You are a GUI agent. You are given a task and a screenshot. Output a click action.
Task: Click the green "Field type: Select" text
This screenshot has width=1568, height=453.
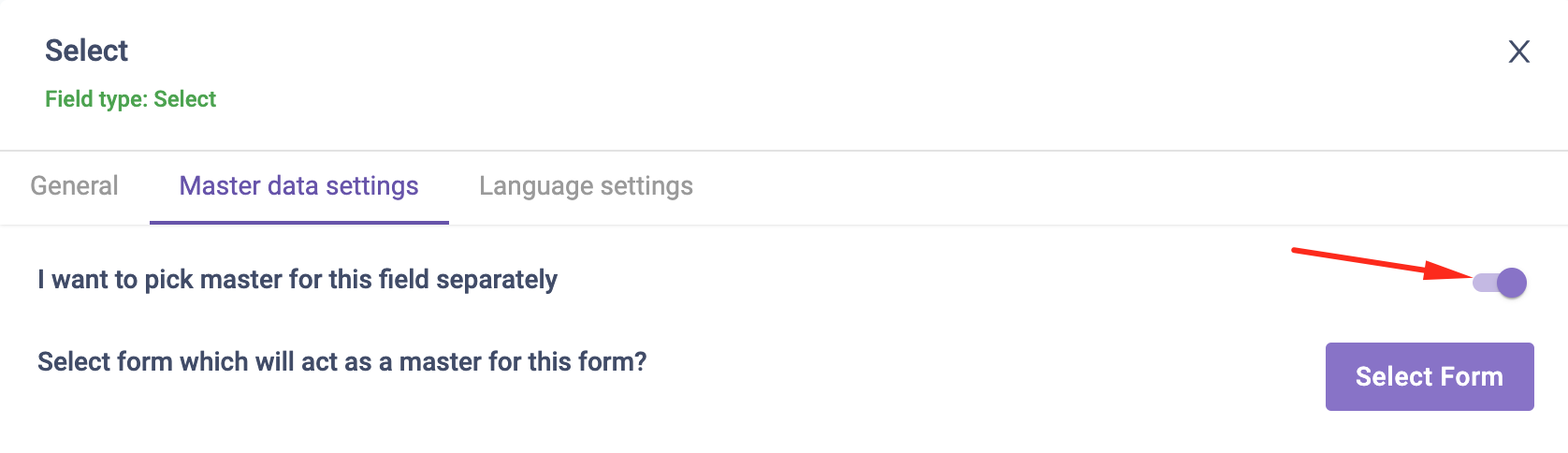(x=130, y=99)
